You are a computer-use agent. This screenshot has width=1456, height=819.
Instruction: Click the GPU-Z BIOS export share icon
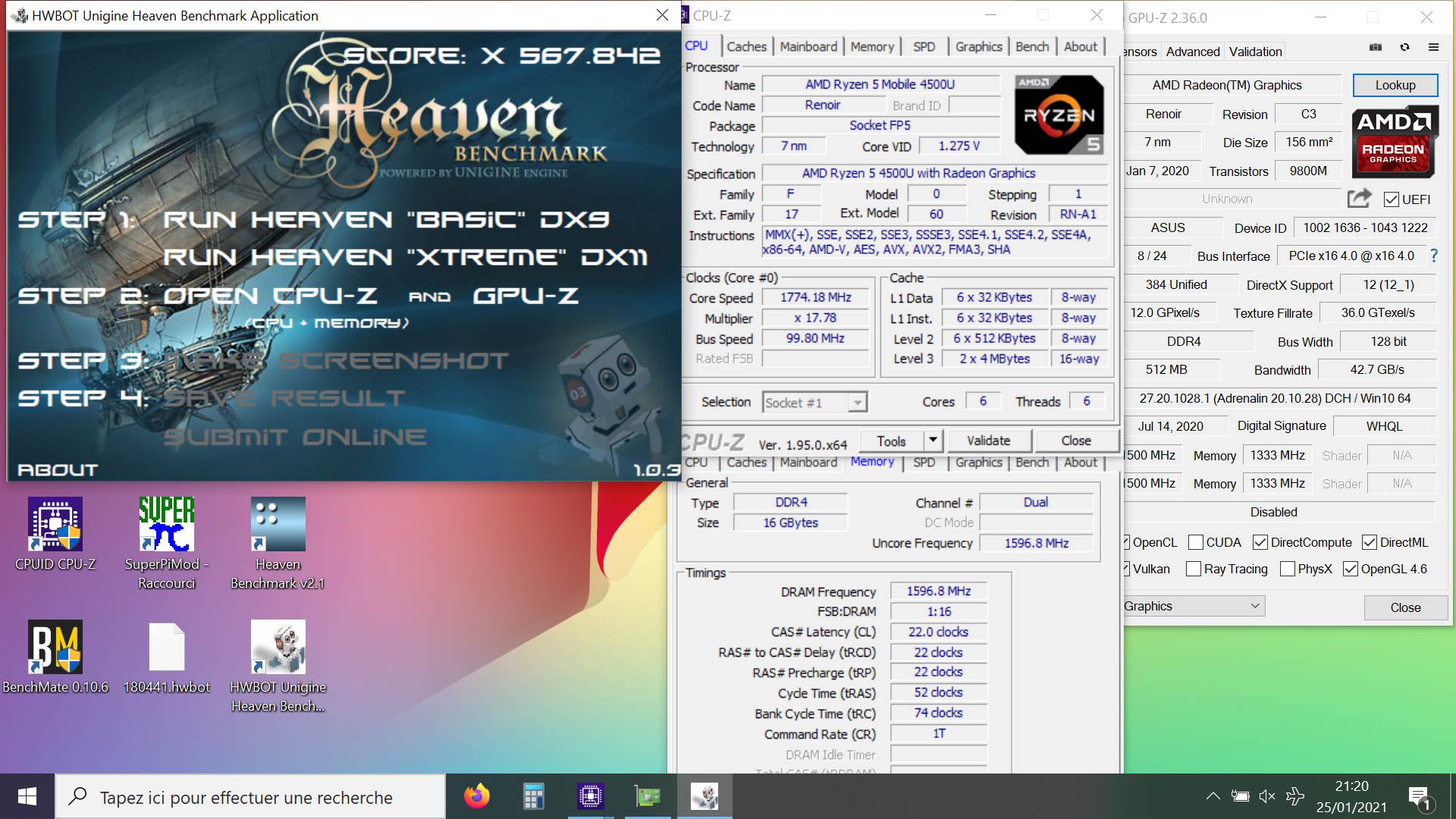(1359, 199)
